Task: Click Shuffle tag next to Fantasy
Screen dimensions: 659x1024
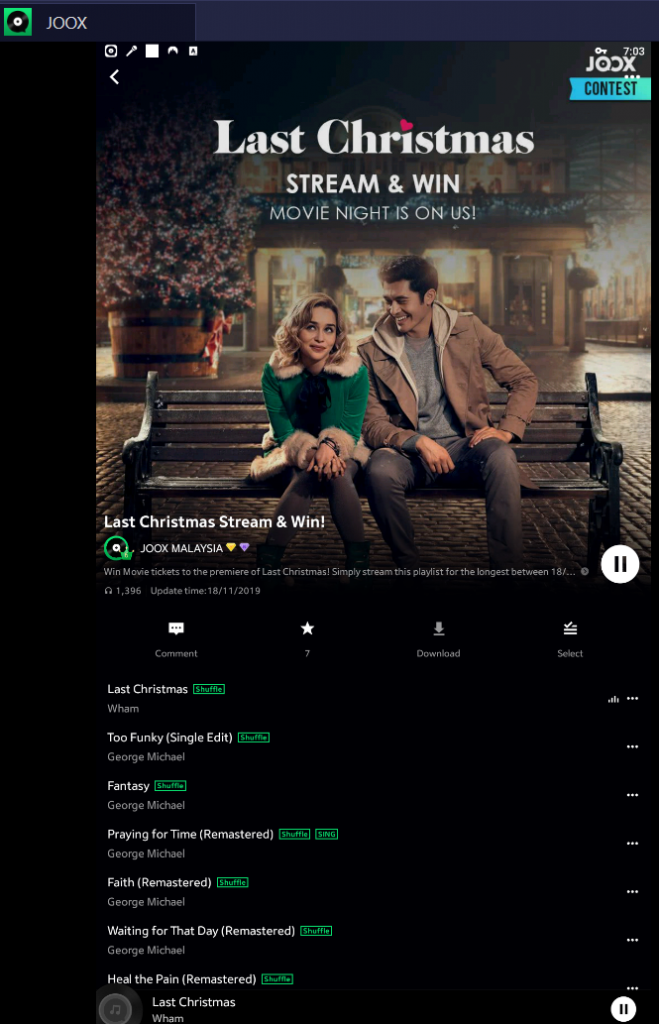Action: (170, 786)
